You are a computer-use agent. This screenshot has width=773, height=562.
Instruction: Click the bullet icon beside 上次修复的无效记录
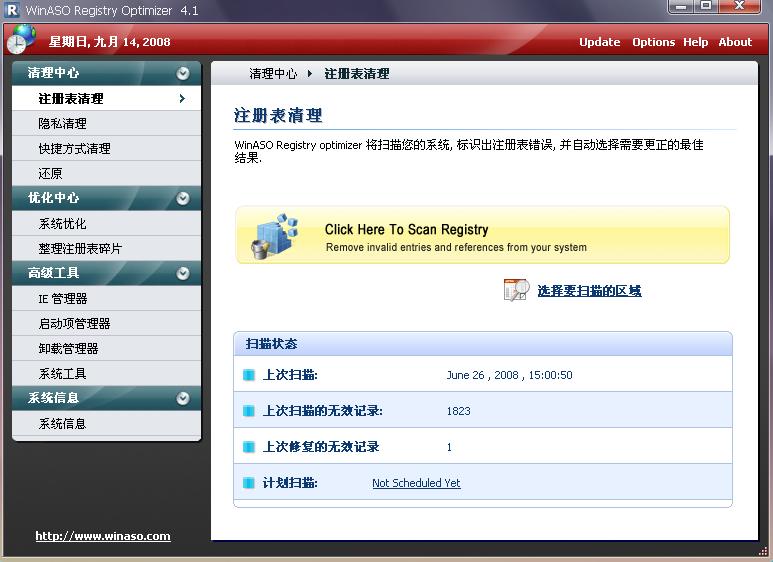click(249, 447)
